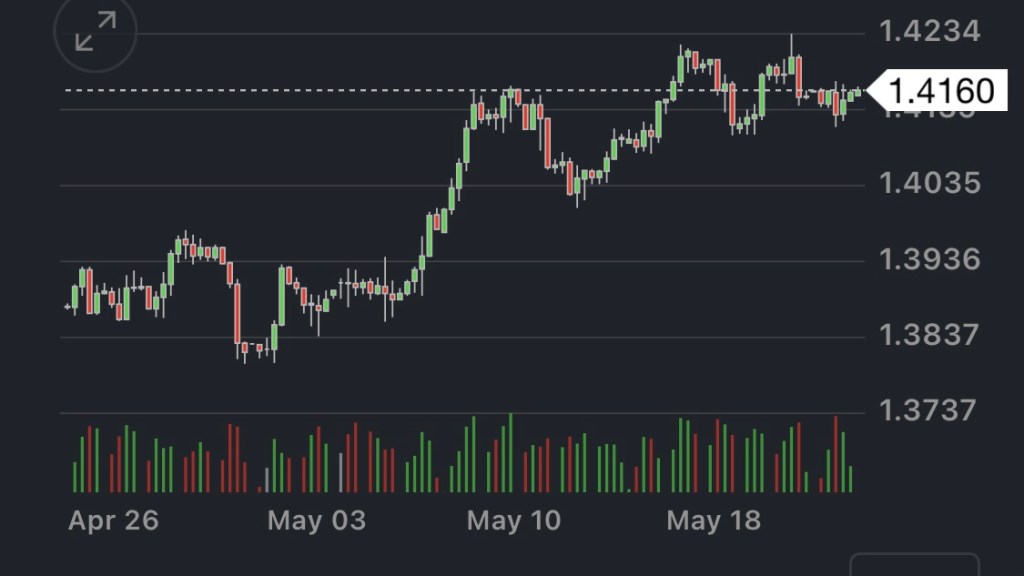1024x576 pixels.
Task: Click the tallest green volume bar
Action: tap(510, 453)
